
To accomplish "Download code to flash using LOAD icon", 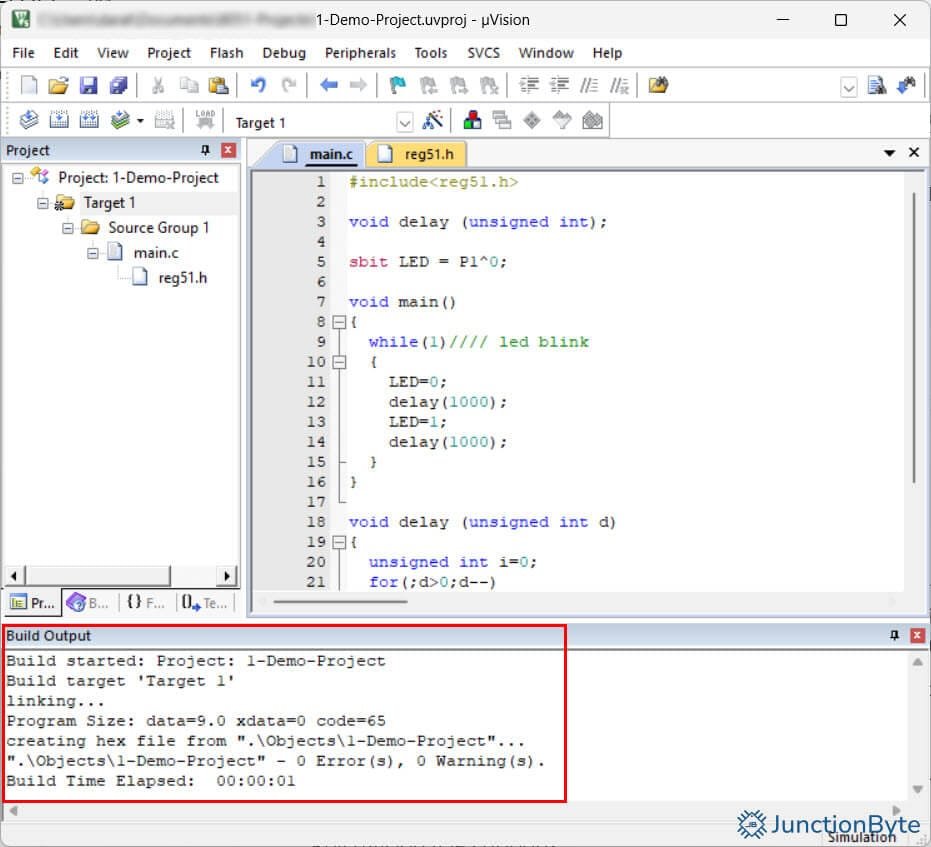I will tap(205, 120).
